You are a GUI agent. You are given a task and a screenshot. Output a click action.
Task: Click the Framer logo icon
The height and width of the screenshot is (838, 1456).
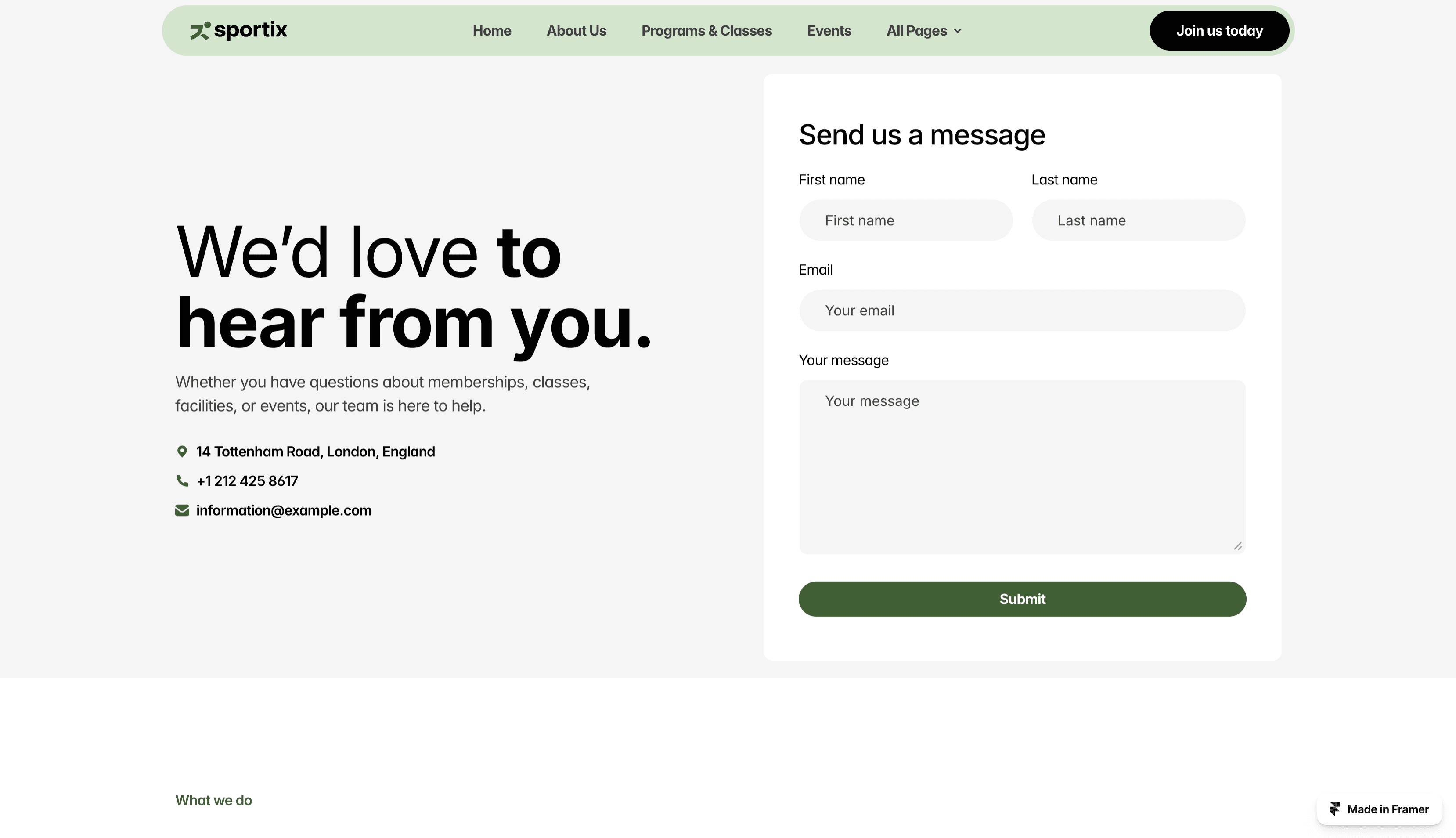(1335, 809)
